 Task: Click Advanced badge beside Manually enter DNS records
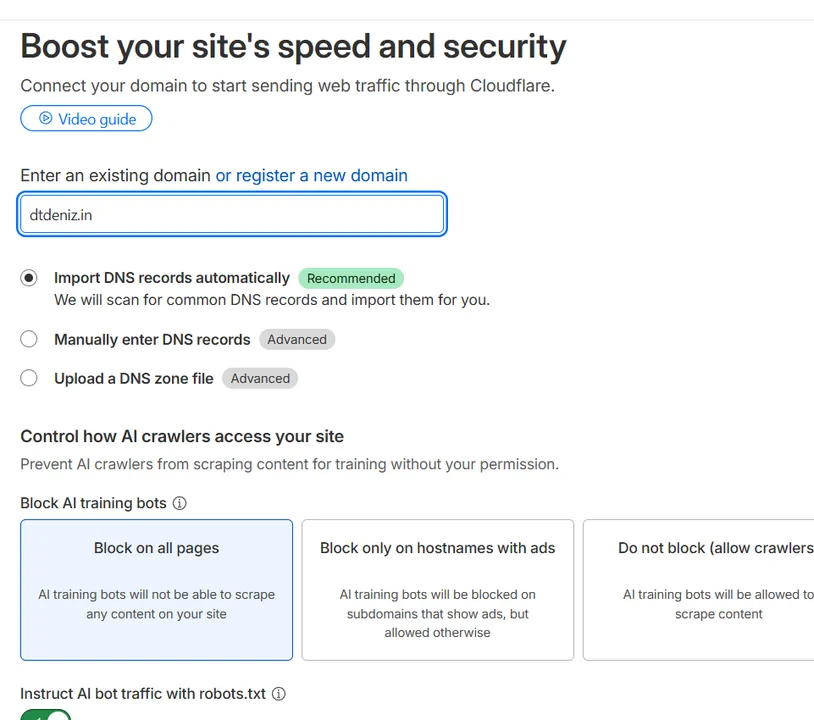[297, 339]
